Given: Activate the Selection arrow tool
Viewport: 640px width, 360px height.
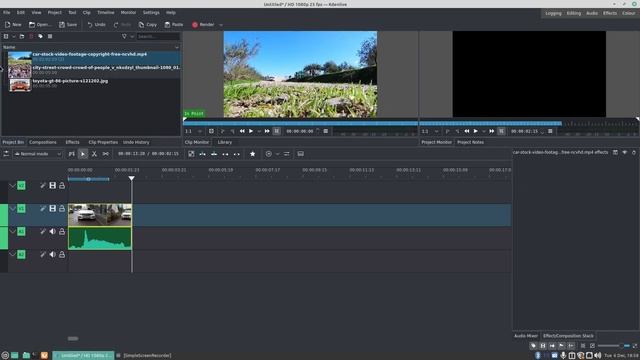Looking at the screenshot, I should (83, 154).
